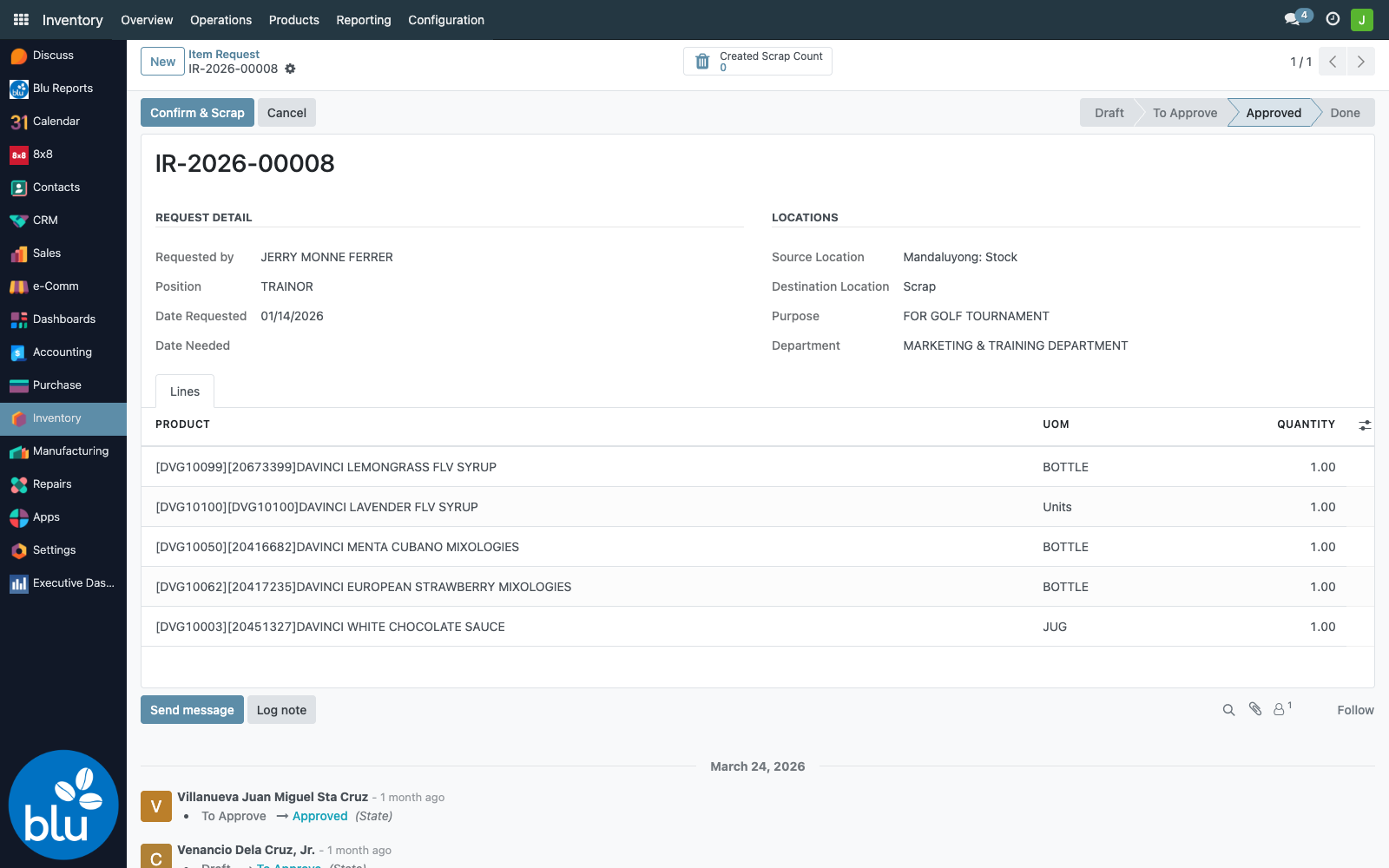Open the conversations icon with badge 4

(x=1297, y=18)
